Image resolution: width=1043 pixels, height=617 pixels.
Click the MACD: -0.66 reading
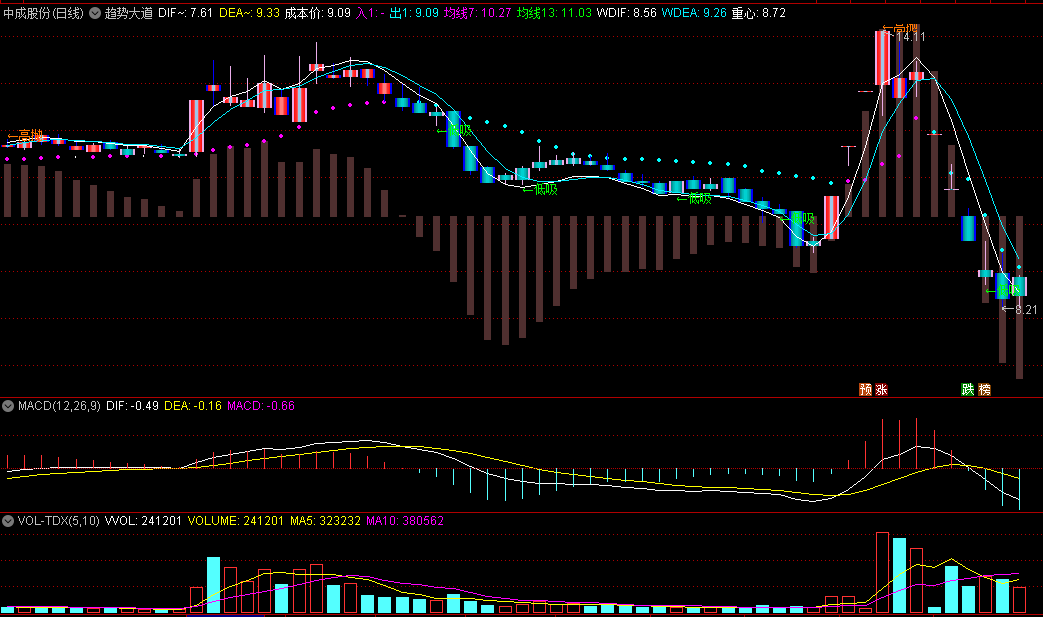(261, 406)
